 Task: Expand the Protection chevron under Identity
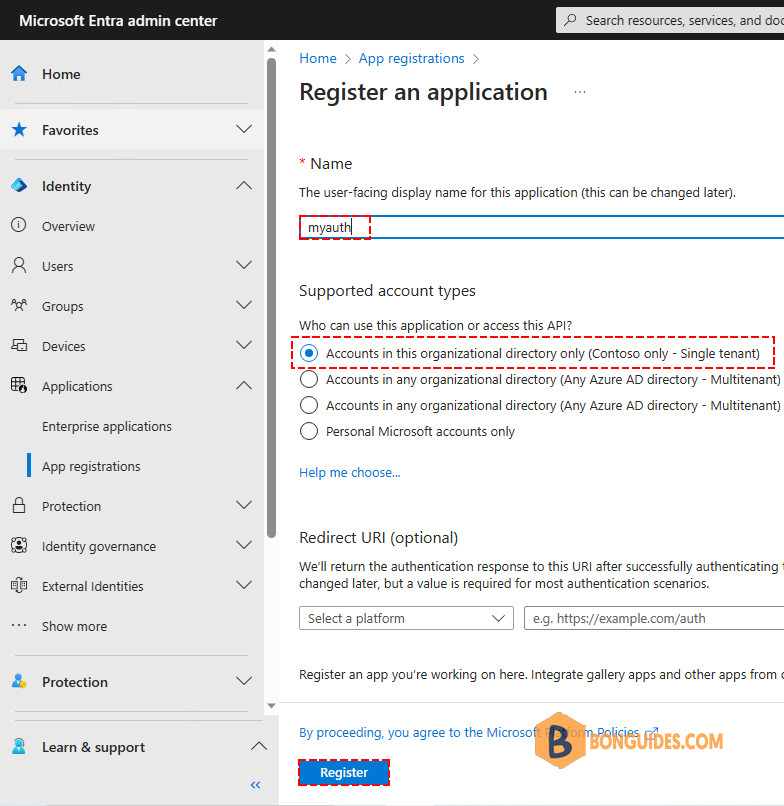click(x=244, y=505)
